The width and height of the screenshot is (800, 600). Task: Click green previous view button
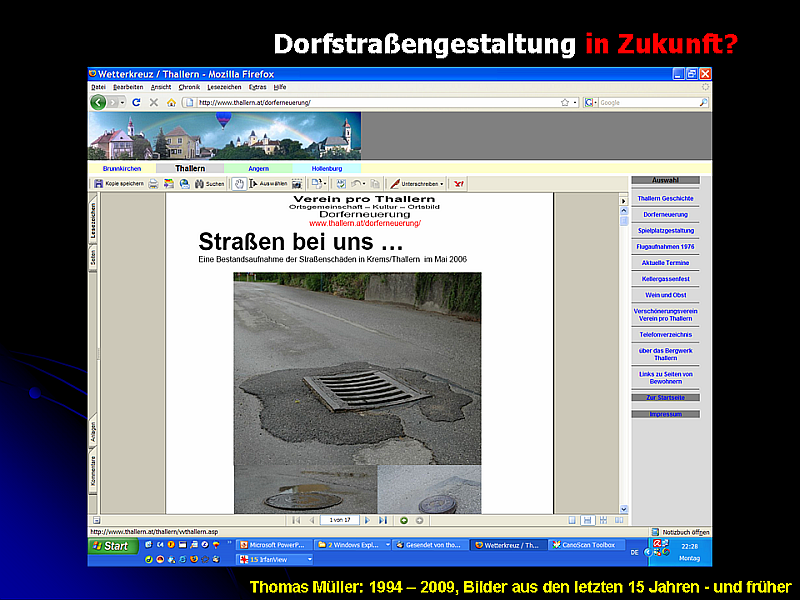point(404,520)
